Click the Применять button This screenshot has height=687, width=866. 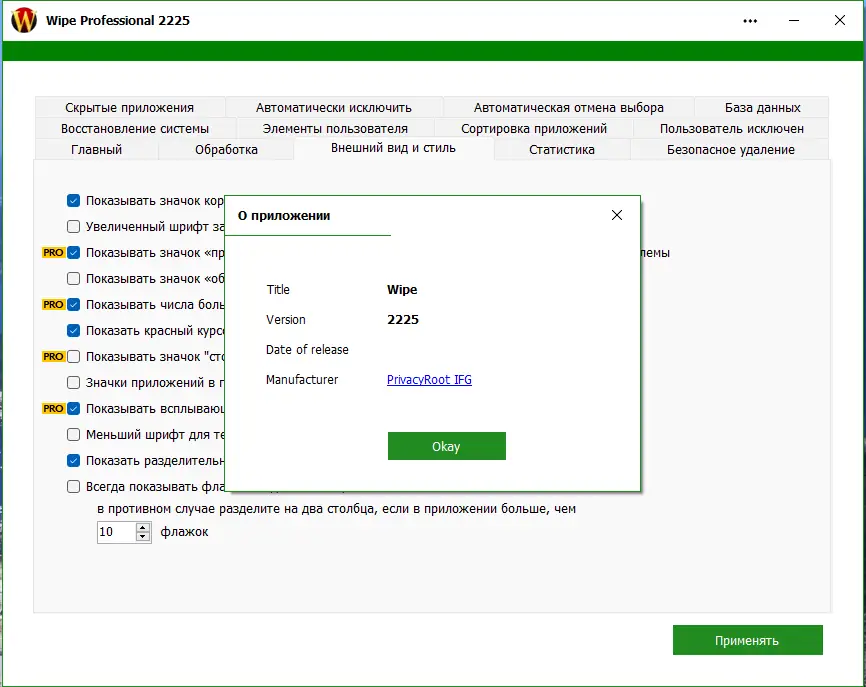click(747, 640)
